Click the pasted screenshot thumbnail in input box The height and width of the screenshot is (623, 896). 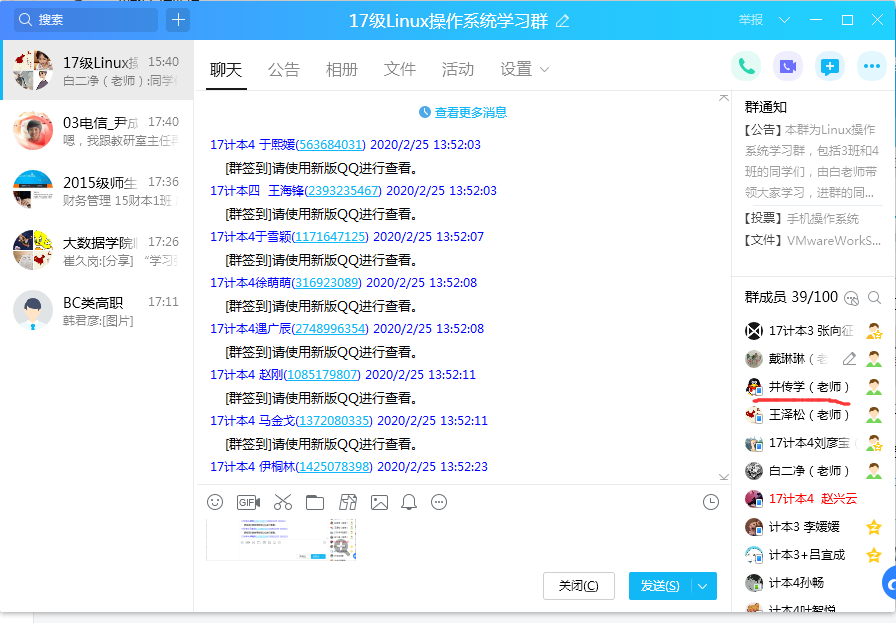tap(281, 540)
